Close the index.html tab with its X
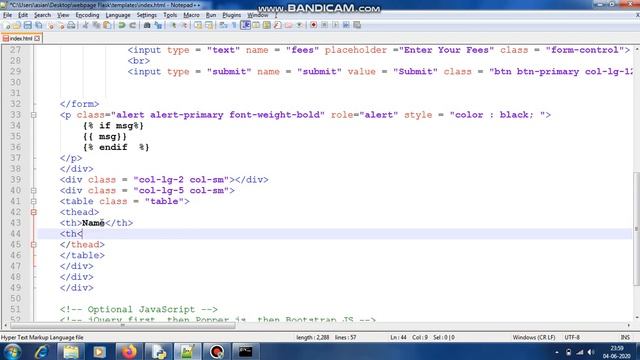This screenshot has height=360, width=640. pos(37,38)
